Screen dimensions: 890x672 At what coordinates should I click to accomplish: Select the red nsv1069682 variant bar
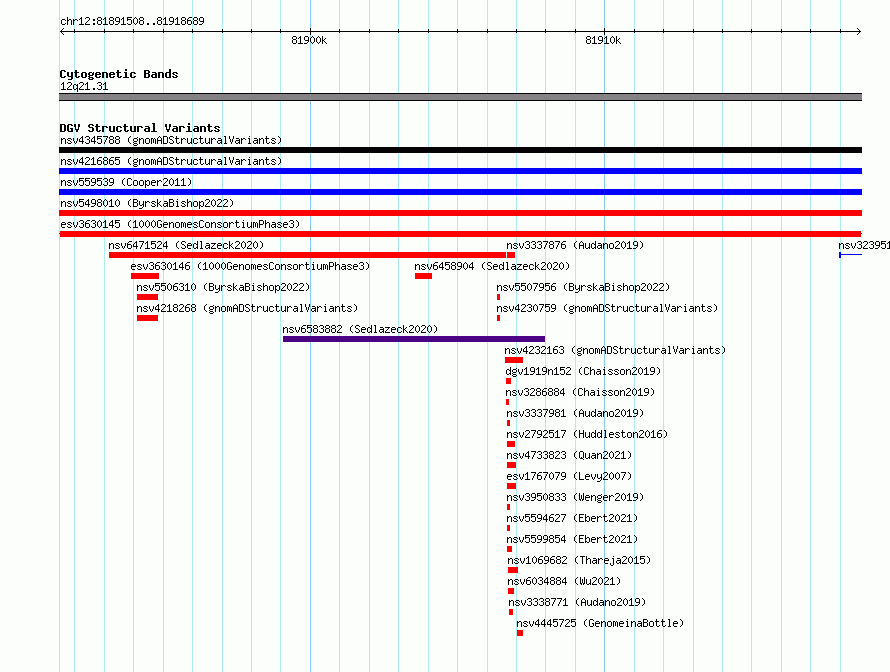pos(513,570)
